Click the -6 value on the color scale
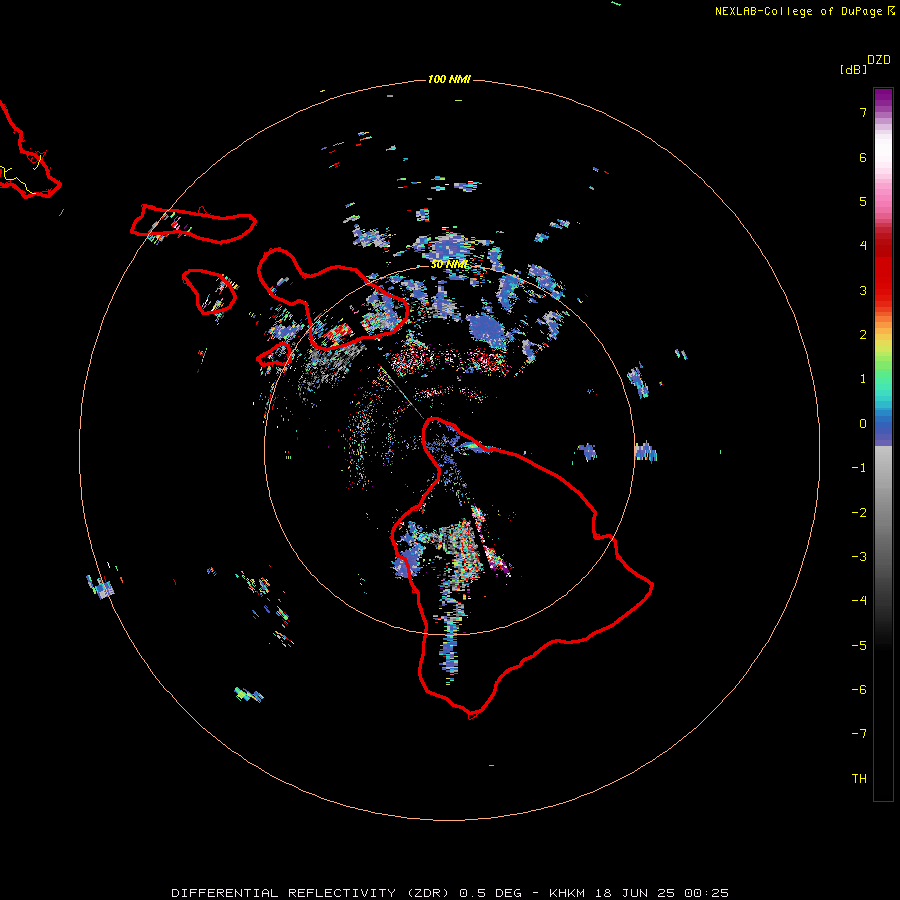The width and height of the screenshot is (900, 900). click(x=859, y=690)
